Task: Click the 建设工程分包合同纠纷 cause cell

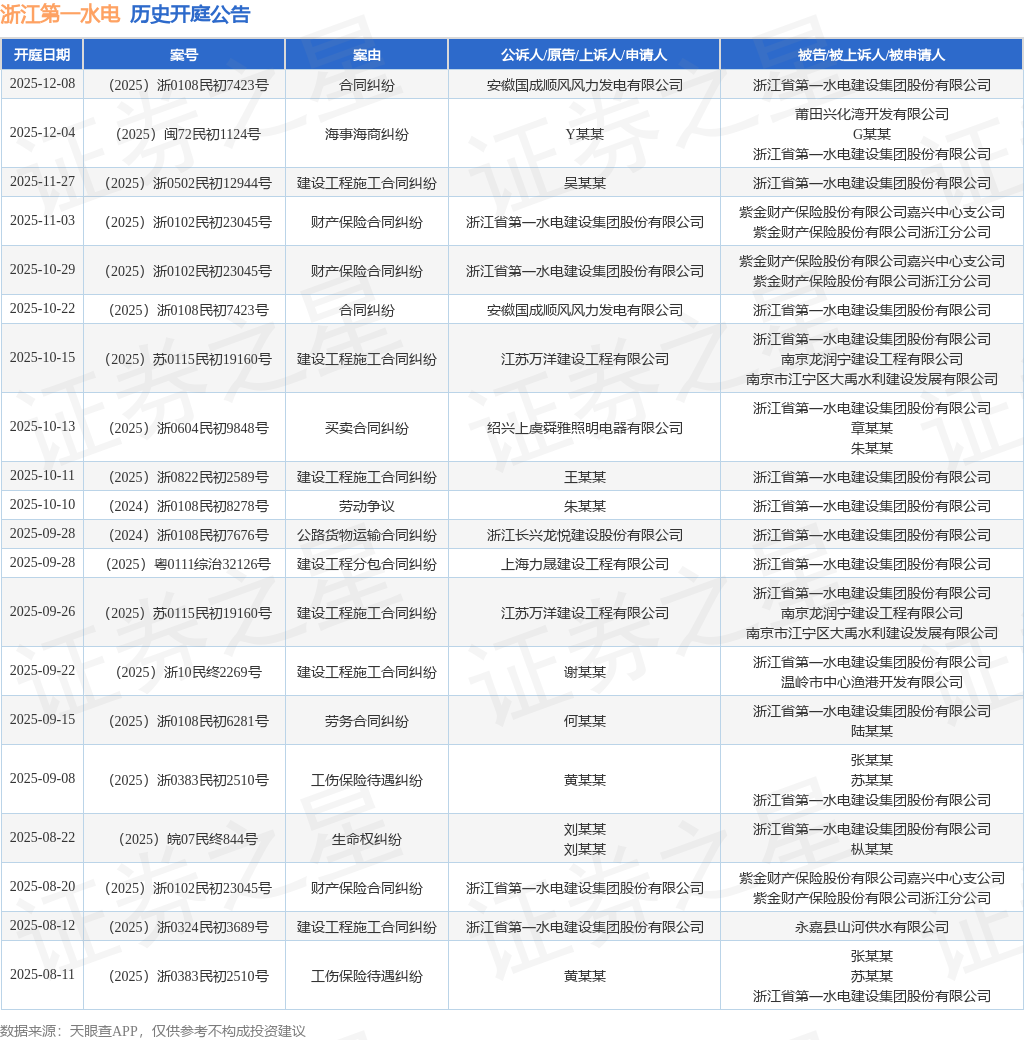Action: click(x=367, y=565)
